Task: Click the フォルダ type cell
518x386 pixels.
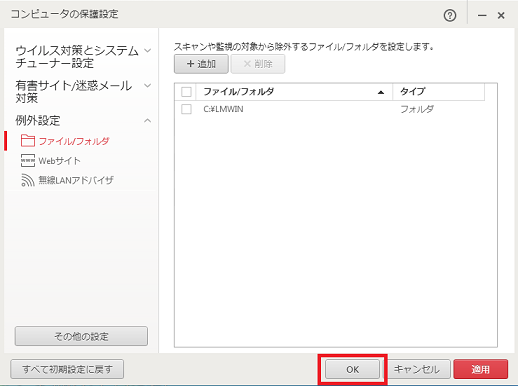Action: click(417, 109)
